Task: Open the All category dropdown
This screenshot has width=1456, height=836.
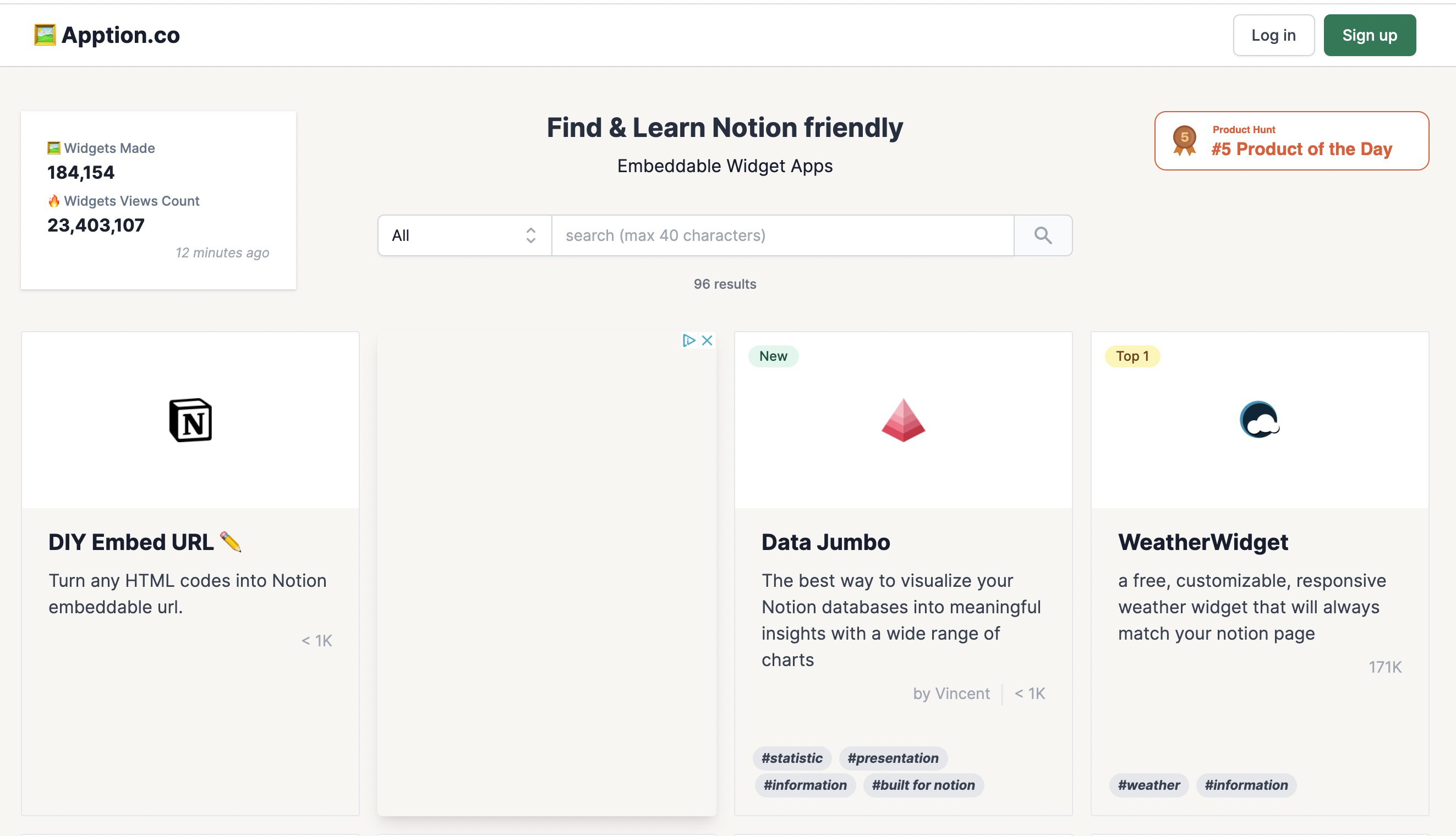Action: point(464,235)
